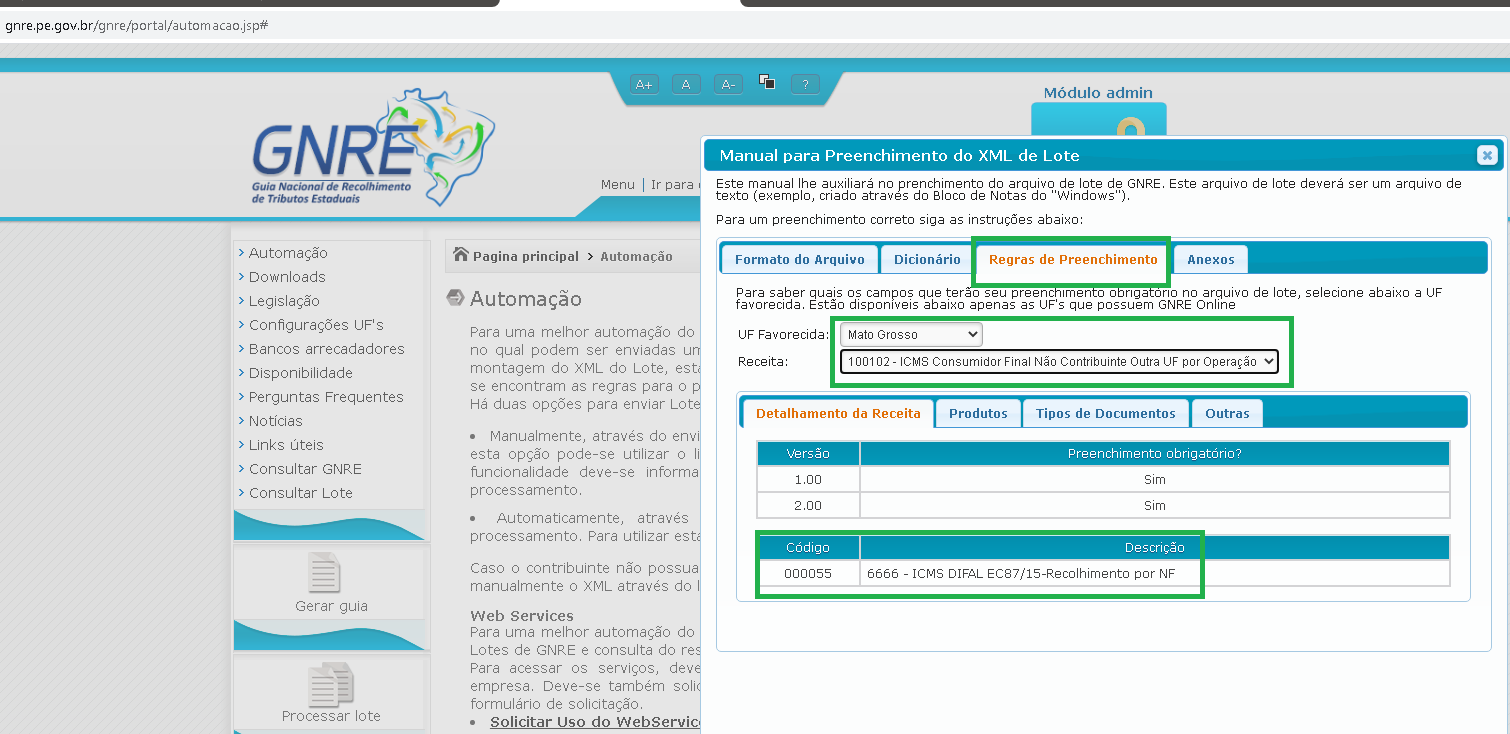Click the Gerar guia document icon

324,573
